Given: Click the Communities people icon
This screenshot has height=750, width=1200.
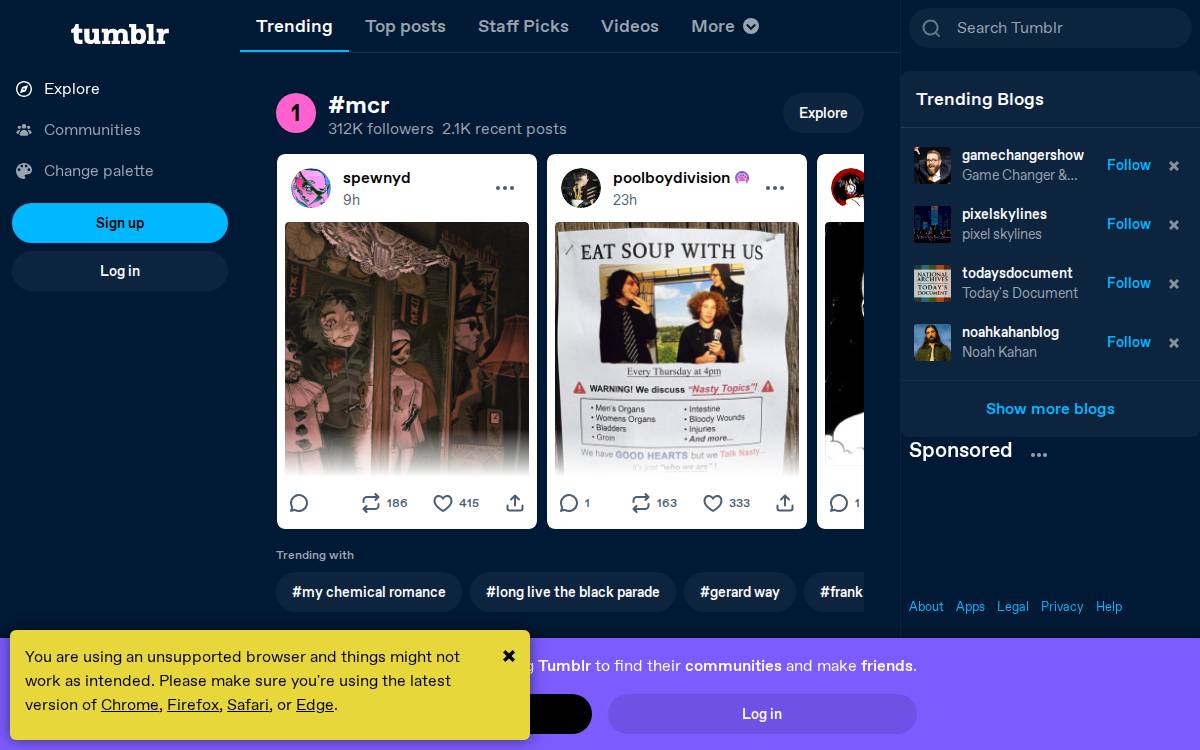Looking at the screenshot, I should coord(24,130).
